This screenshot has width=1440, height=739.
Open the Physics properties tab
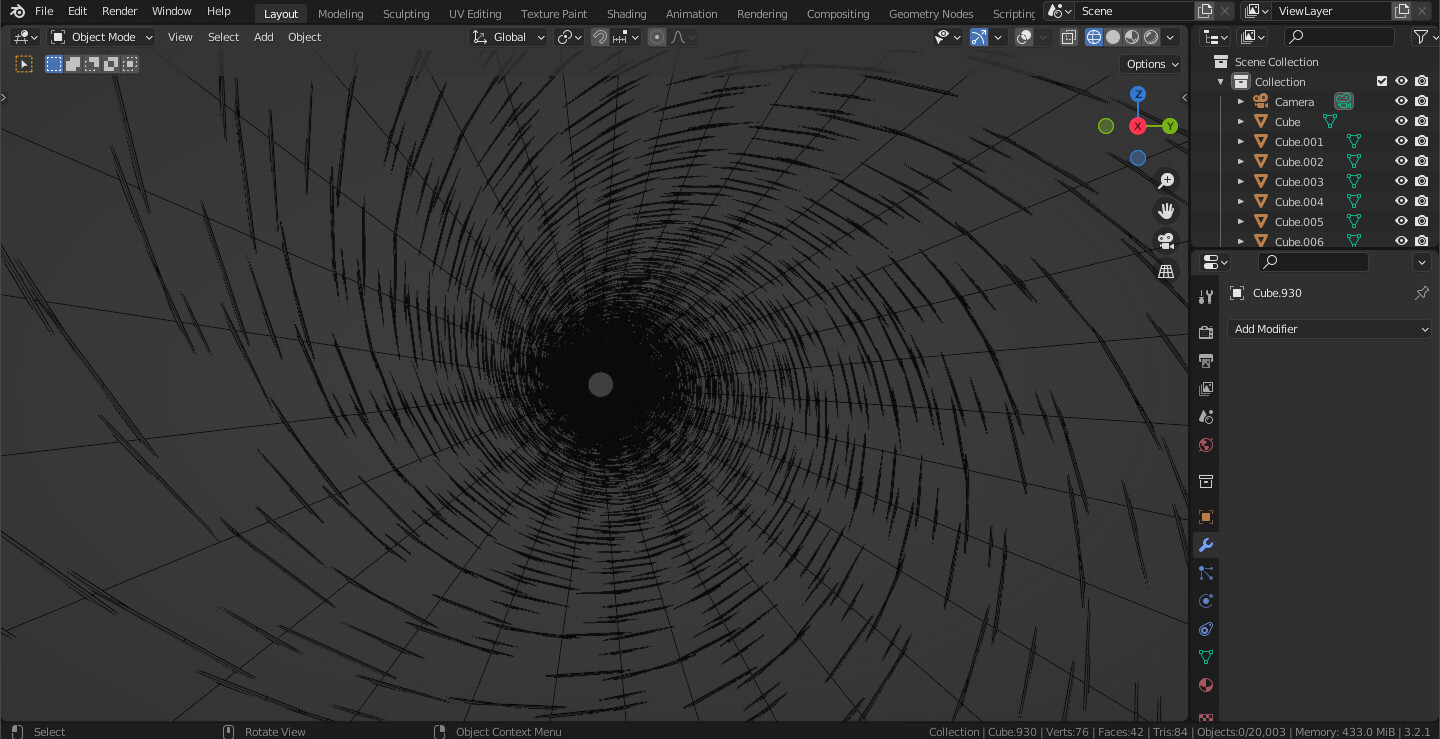[1205, 601]
